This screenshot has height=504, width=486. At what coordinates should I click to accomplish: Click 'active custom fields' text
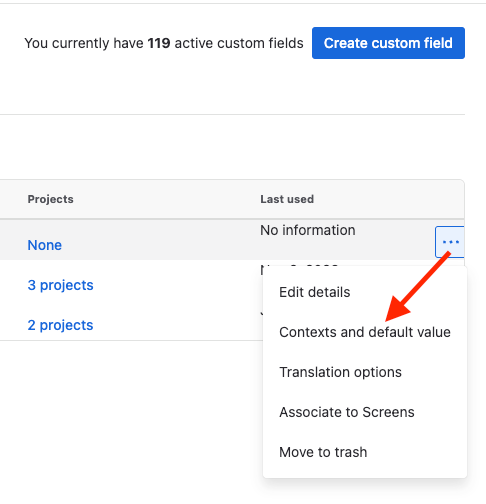point(239,43)
